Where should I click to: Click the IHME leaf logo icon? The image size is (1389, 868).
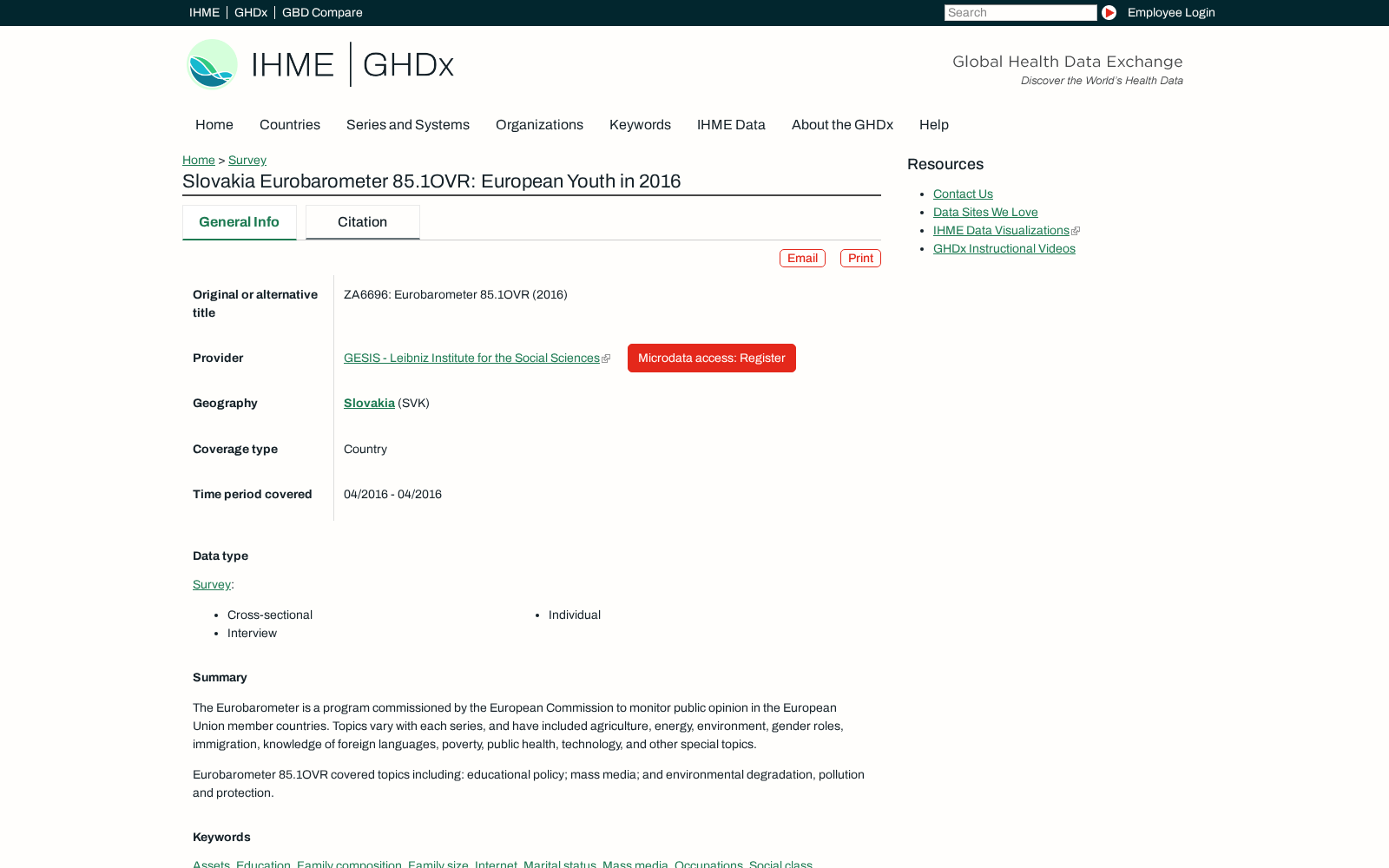pos(212,63)
